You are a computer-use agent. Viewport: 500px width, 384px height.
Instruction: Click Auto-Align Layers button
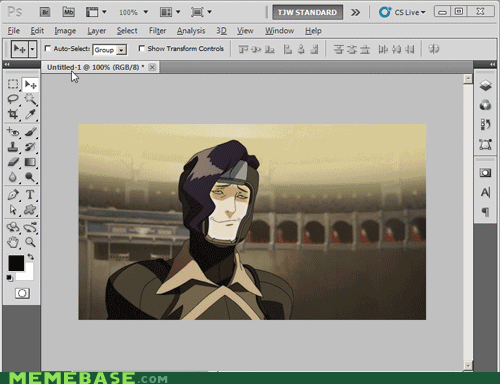click(x=433, y=49)
